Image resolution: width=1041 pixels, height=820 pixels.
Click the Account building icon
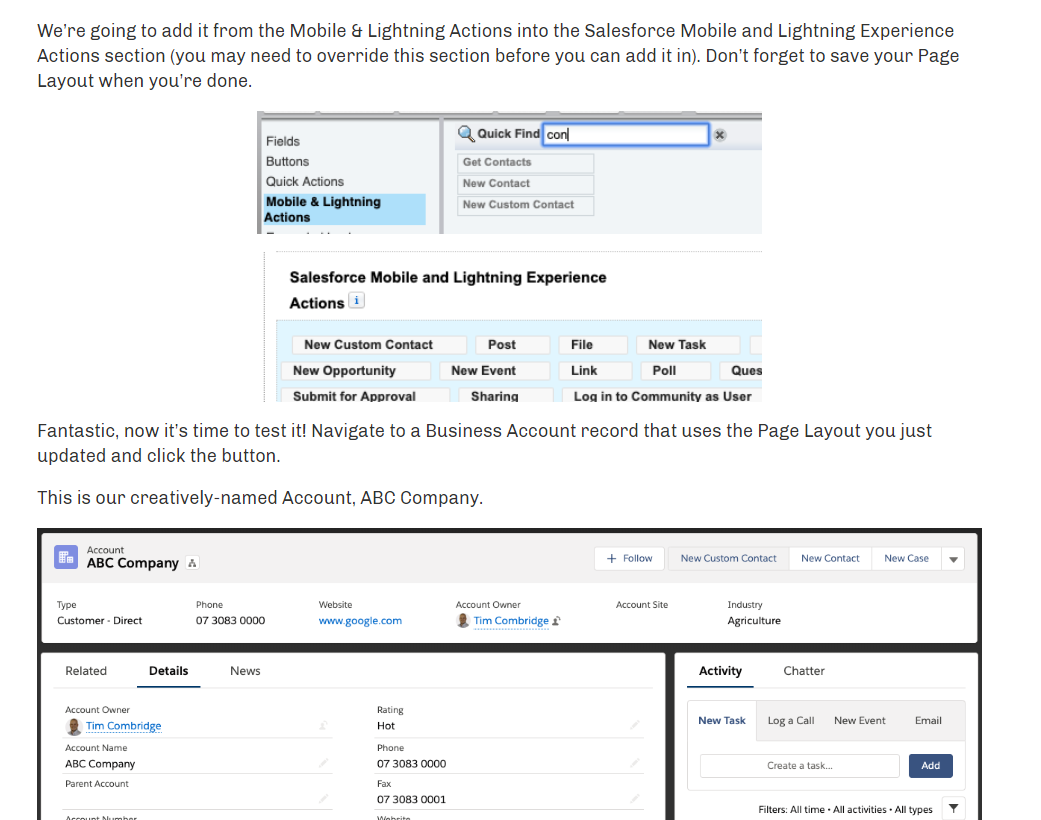click(x=66, y=557)
